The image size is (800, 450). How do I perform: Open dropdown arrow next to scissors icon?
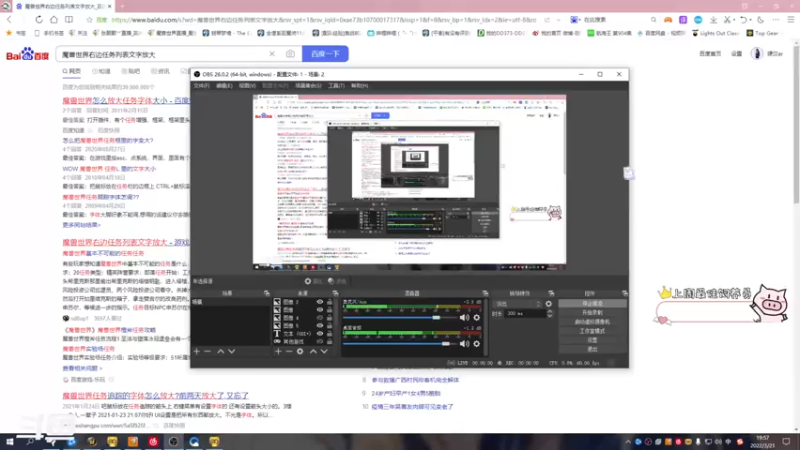point(734,20)
